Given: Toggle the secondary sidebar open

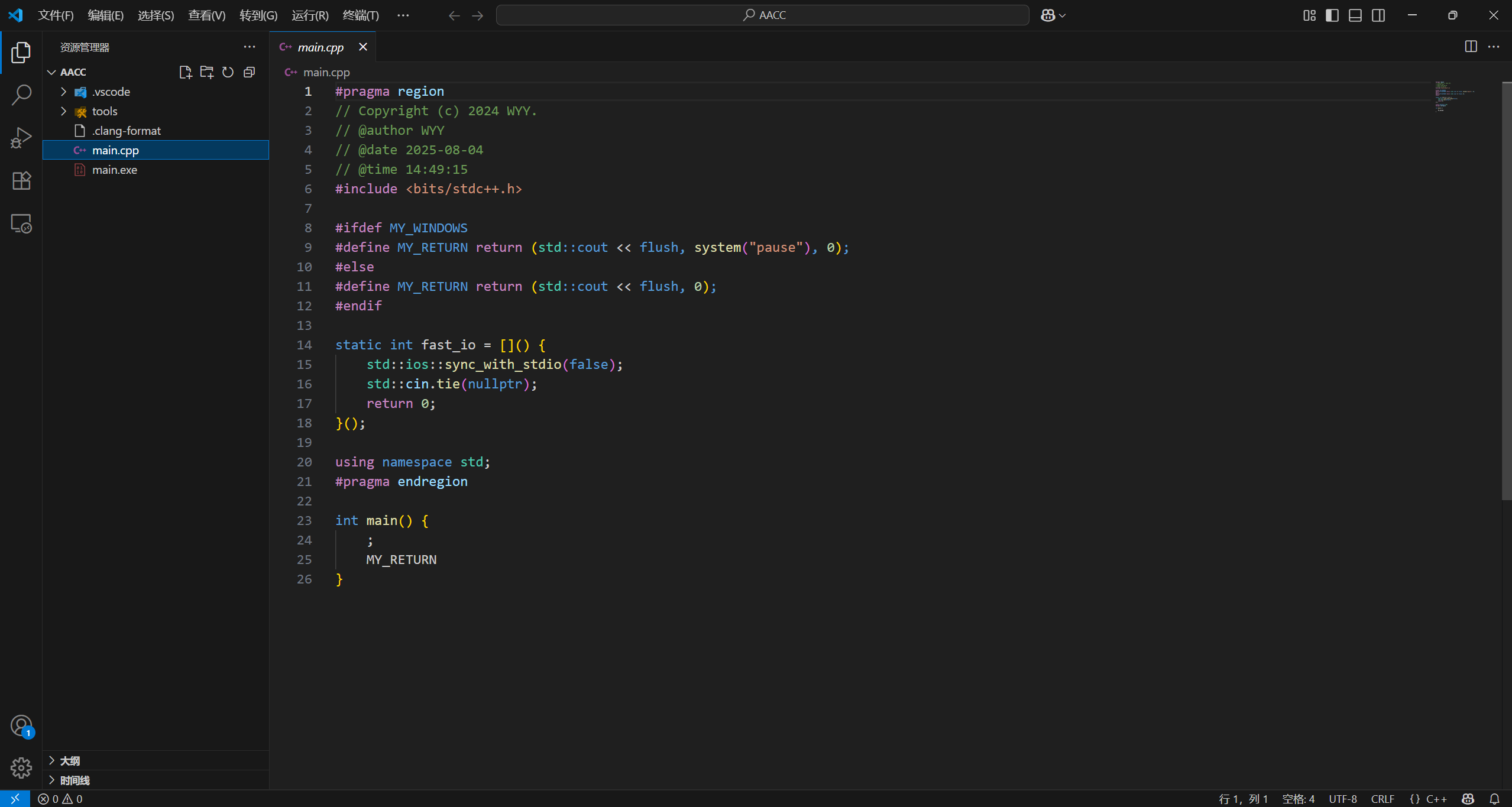Looking at the screenshot, I should 1378,15.
